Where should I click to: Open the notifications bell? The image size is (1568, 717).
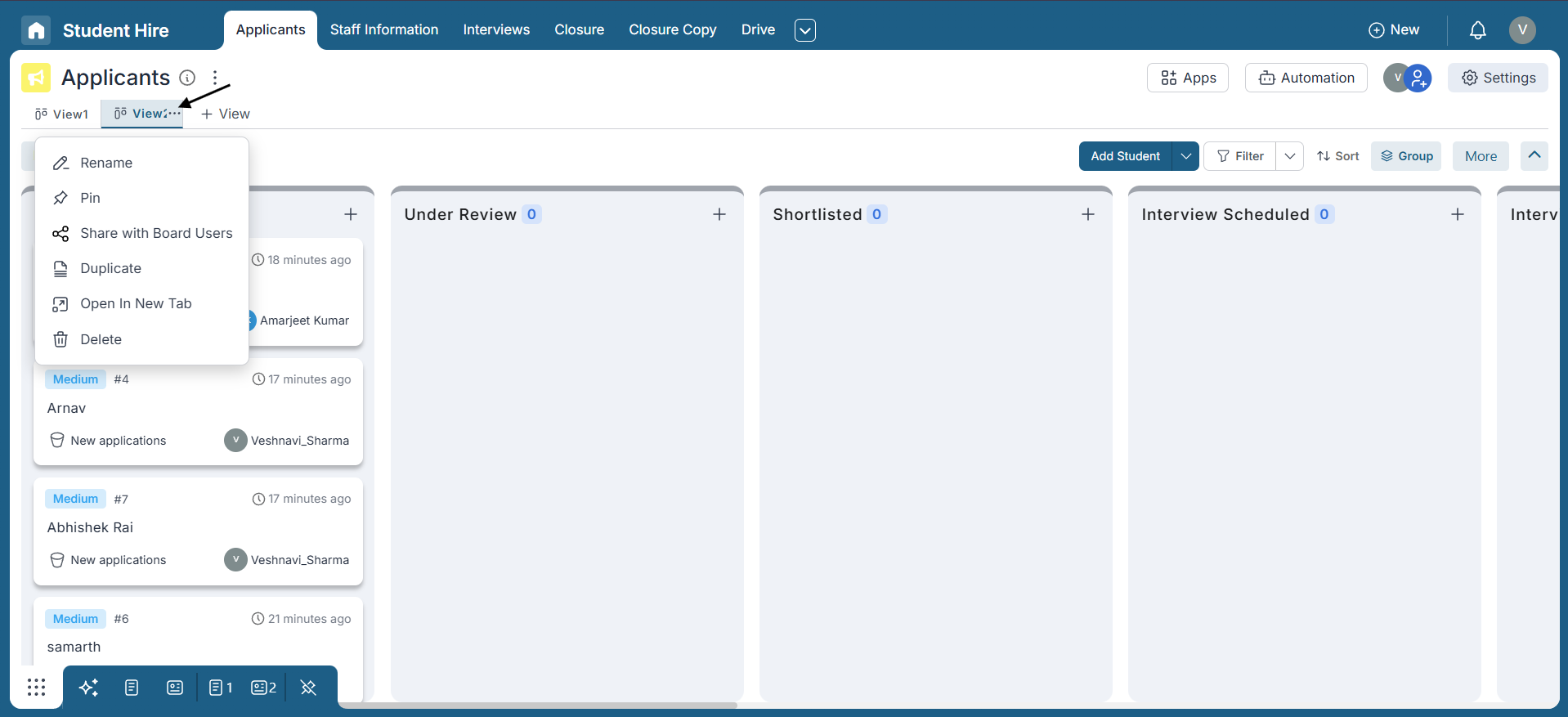click(1477, 30)
